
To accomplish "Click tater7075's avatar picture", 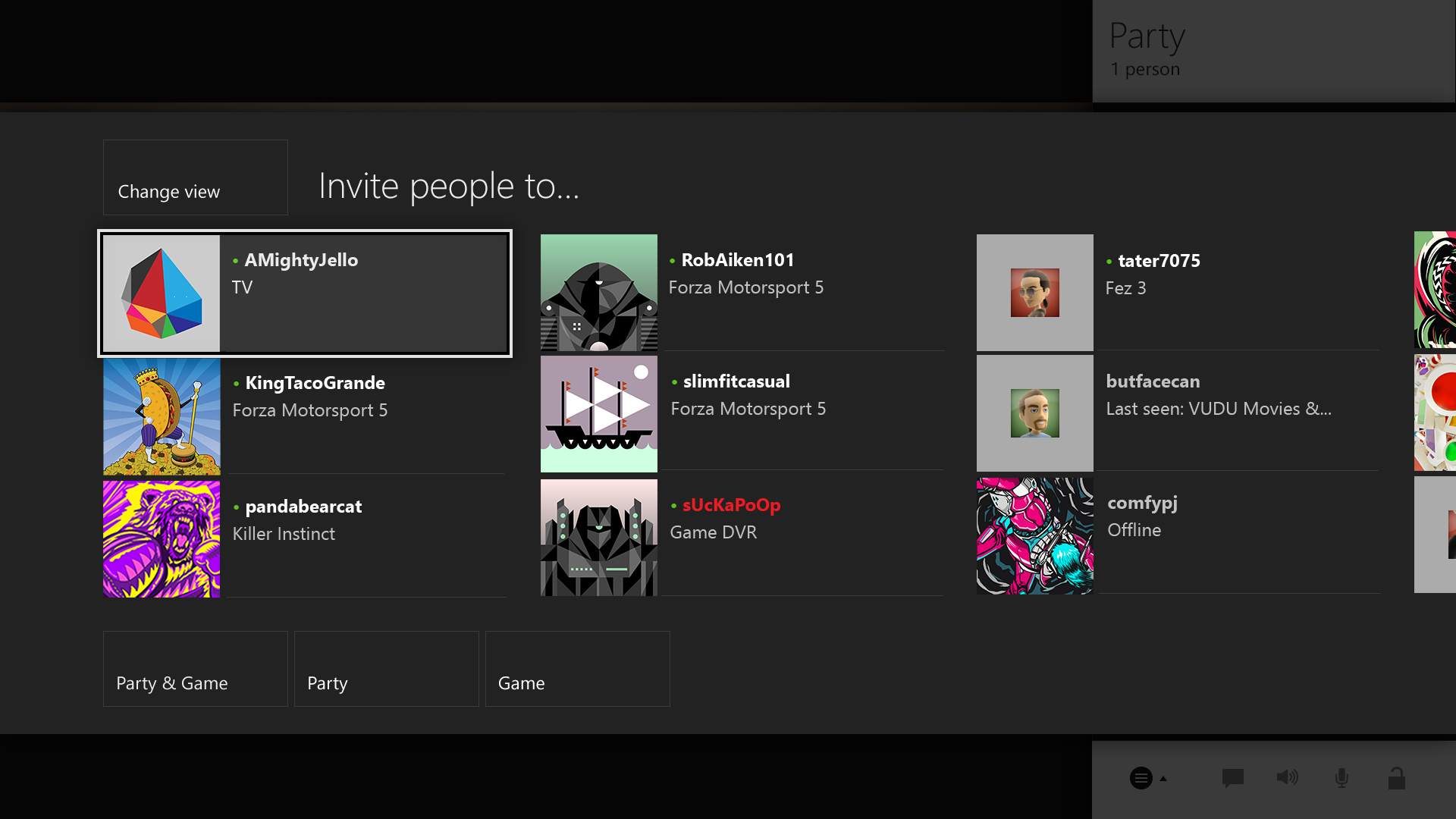I will tap(1034, 293).
